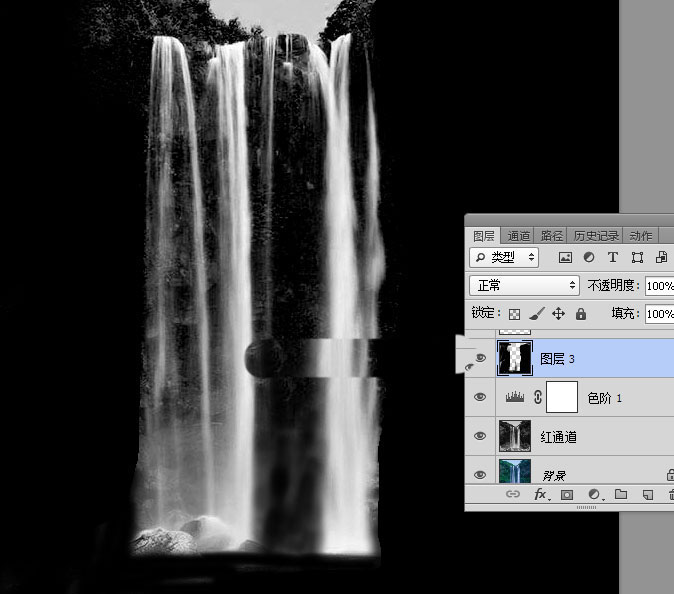Hide the 图层 3 layer
The width and height of the screenshot is (674, 594).
pyautogui.click(x=480, y=358)
